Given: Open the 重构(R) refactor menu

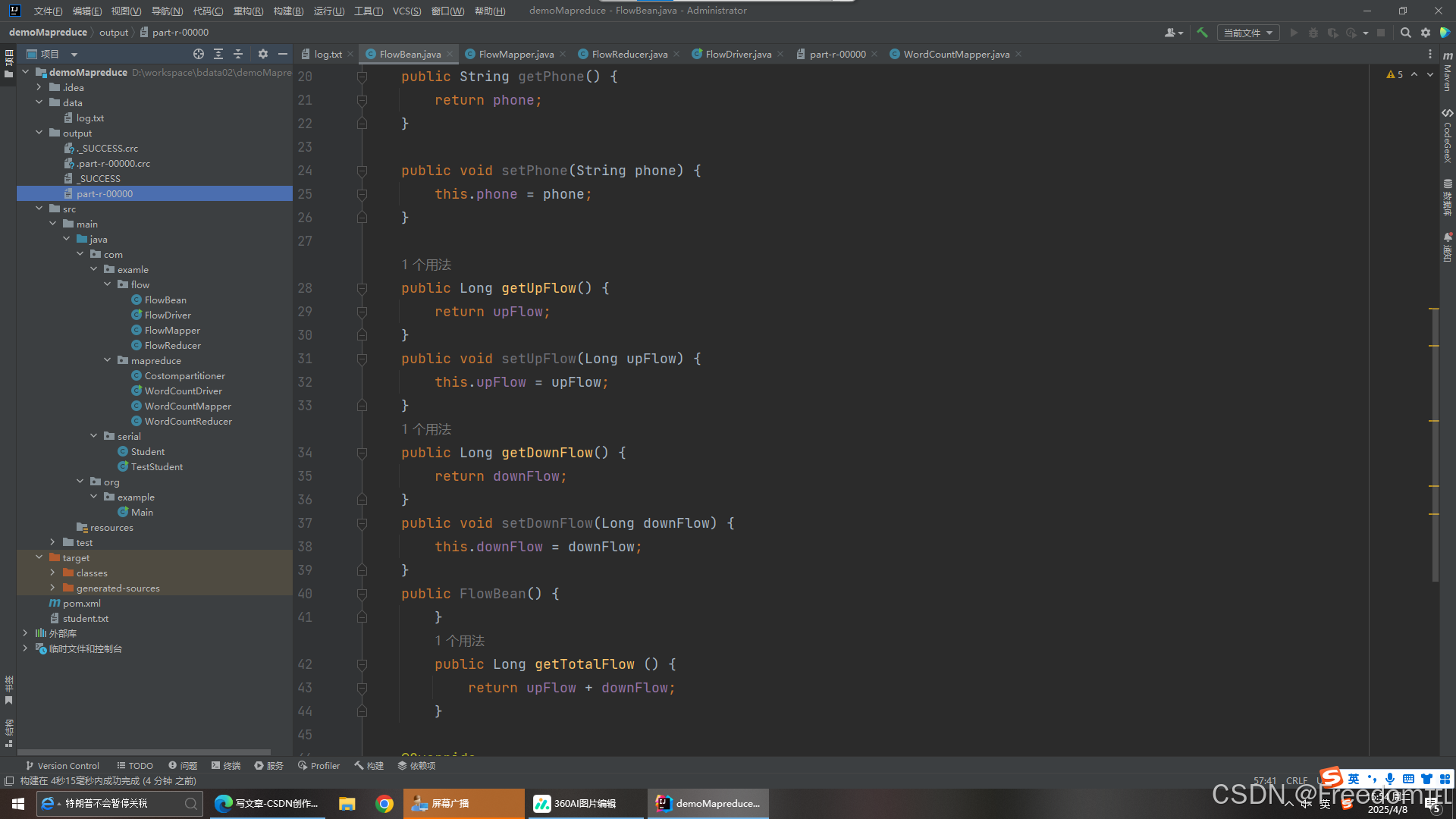Looking at the screenshot, I should (248, 11).
